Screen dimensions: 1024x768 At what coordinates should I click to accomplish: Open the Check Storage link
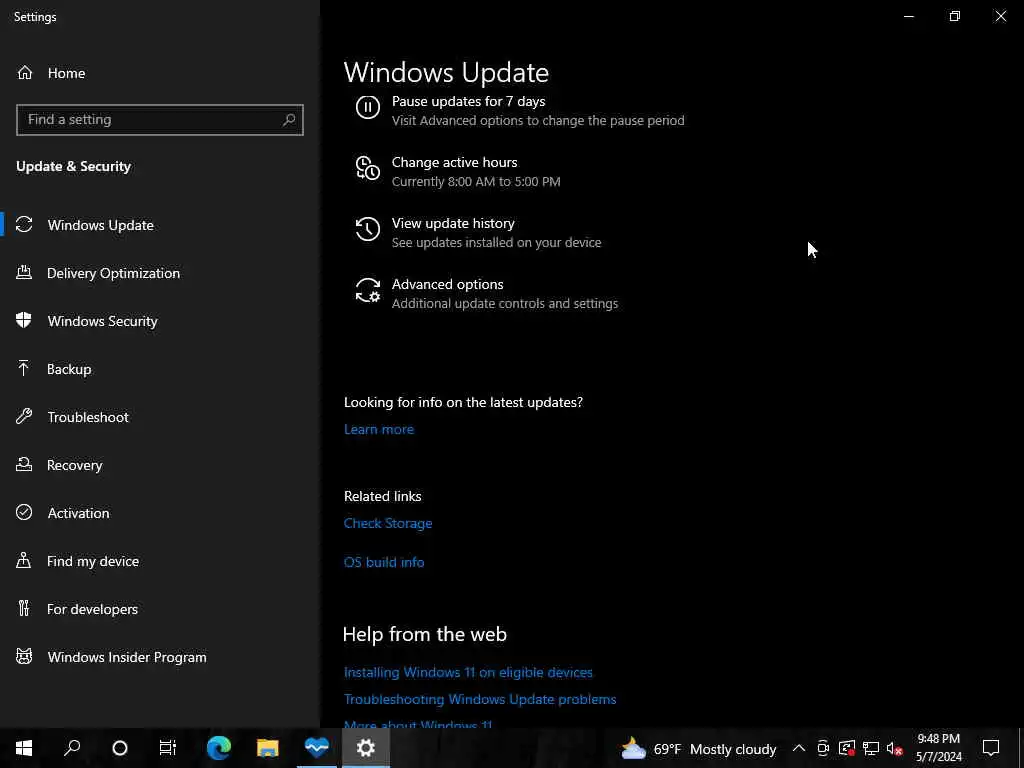[388, 523]
